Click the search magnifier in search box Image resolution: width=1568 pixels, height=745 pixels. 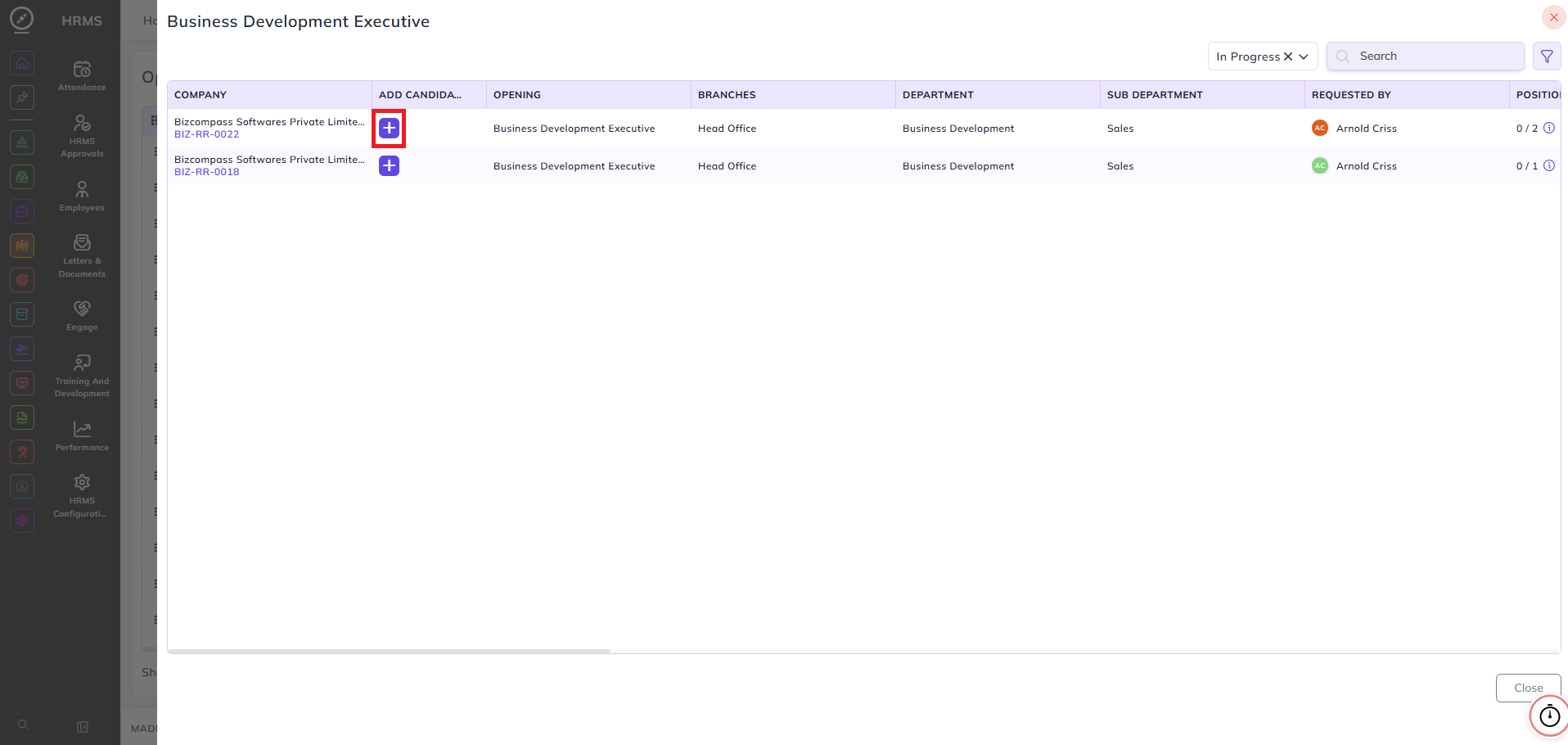point(1343,56)
